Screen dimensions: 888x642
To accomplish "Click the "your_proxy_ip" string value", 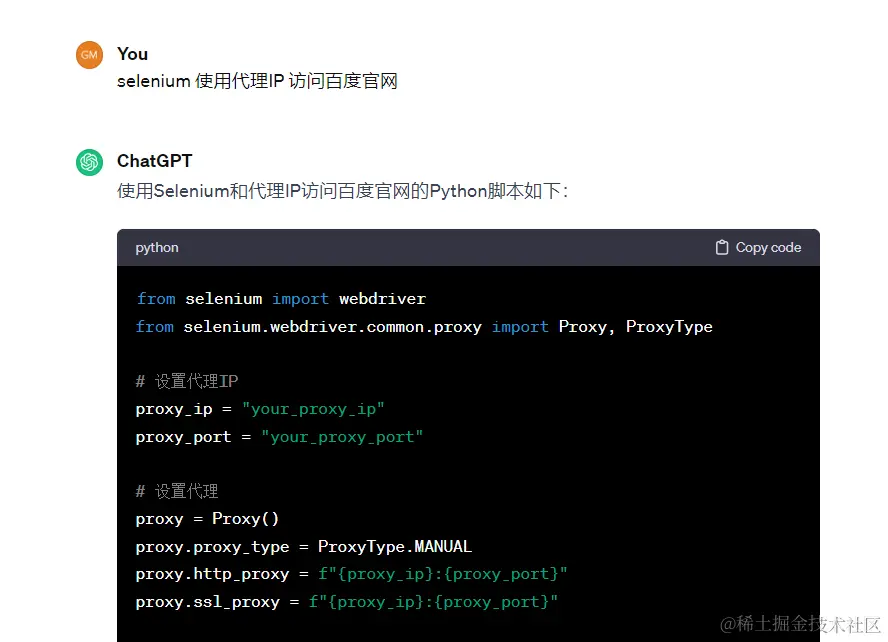I will click(313, 408).
